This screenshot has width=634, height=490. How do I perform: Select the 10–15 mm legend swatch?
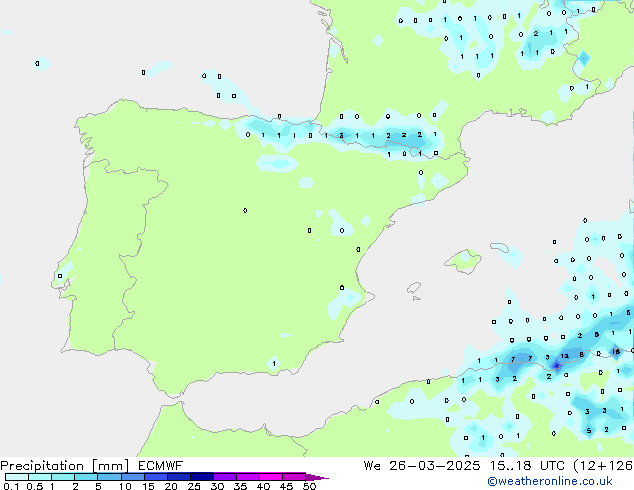[133, 477]
